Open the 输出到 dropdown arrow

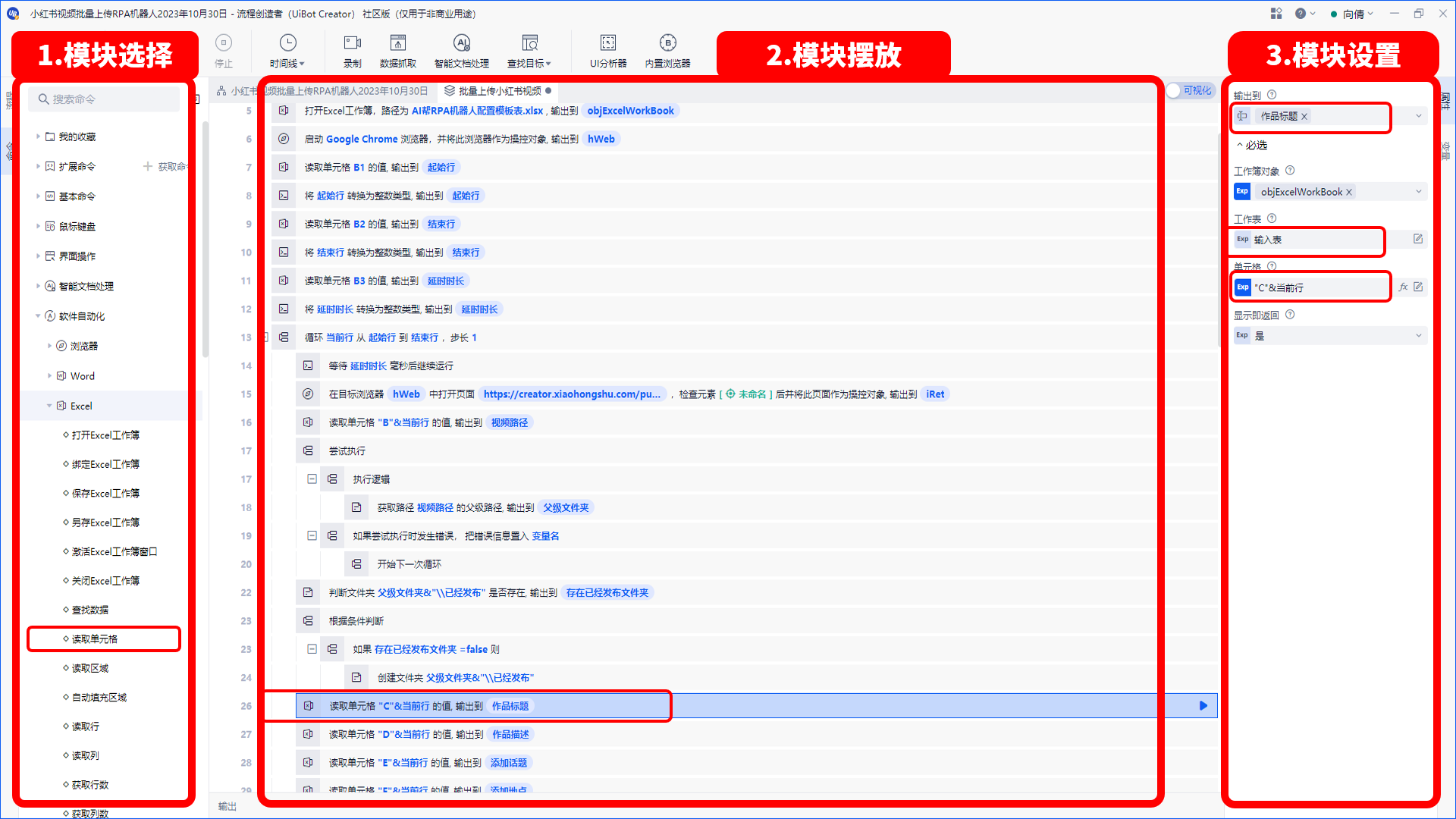tap(1419, 116)
